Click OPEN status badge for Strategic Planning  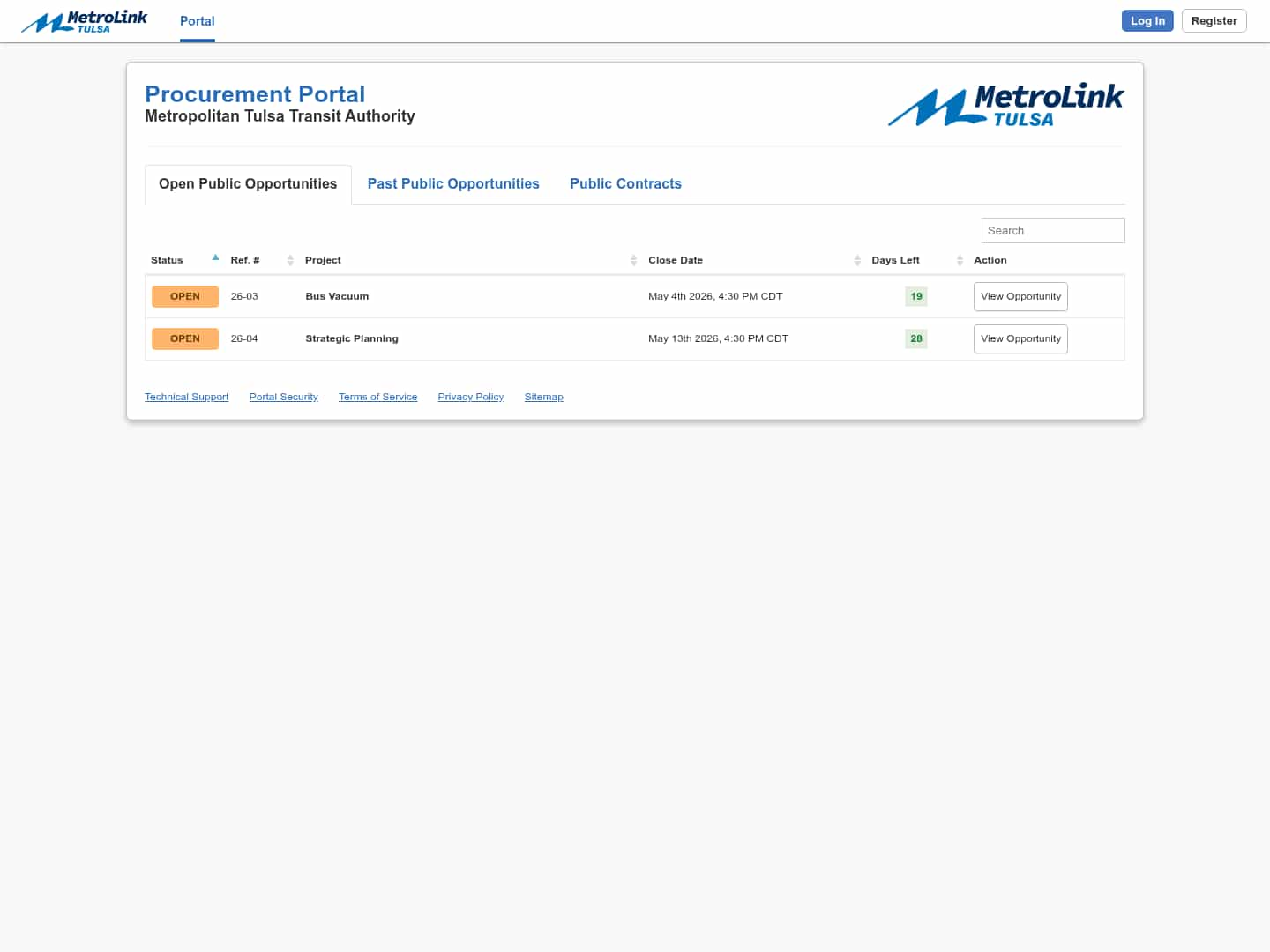tap(185, 338)
